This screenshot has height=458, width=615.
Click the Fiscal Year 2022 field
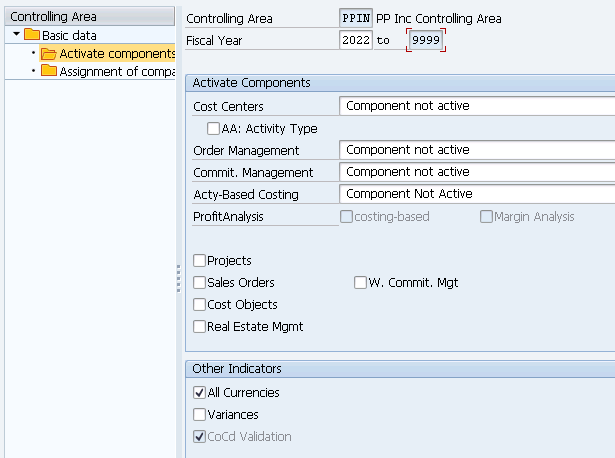coord(356,40)
